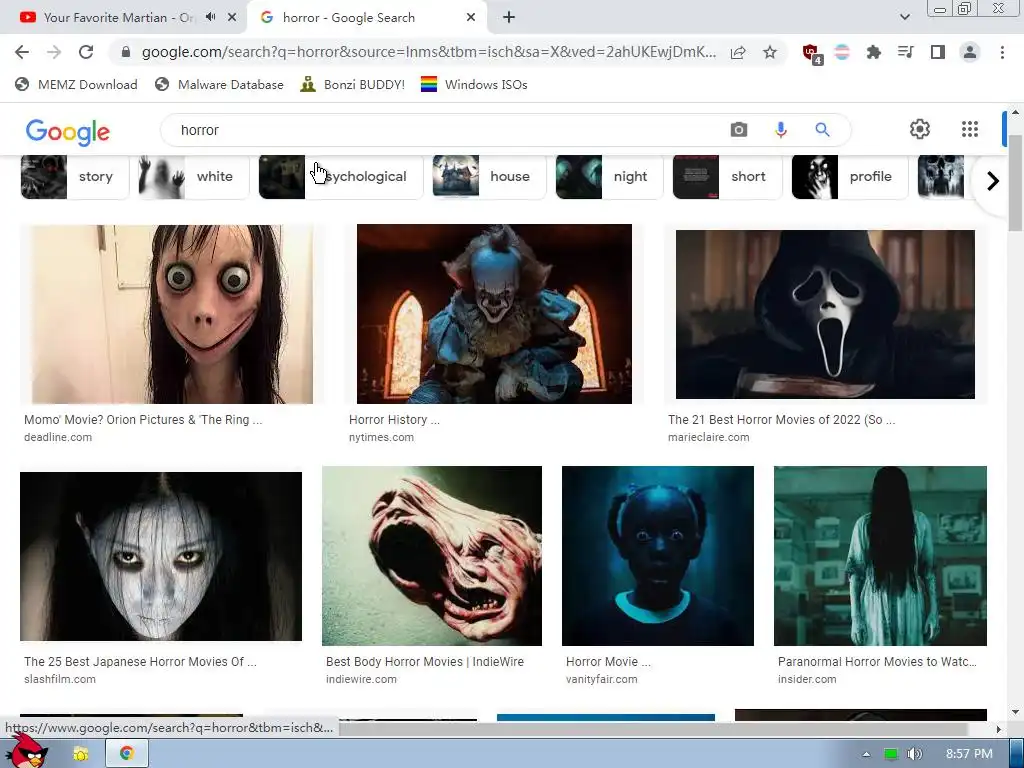Viewport: 1024px width, 768px height.
Task: Bookmark this page with the star
Action: tap(770, 52)
